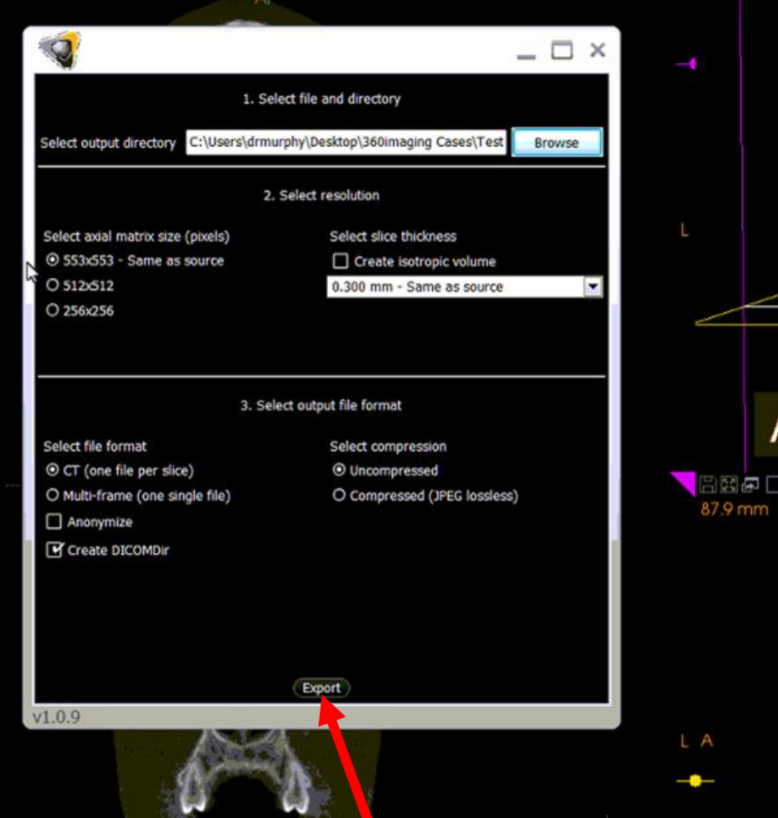Click the share/export view icon in viewer
This screenshot has width=778, height=818.
click(x=750, y=485)
